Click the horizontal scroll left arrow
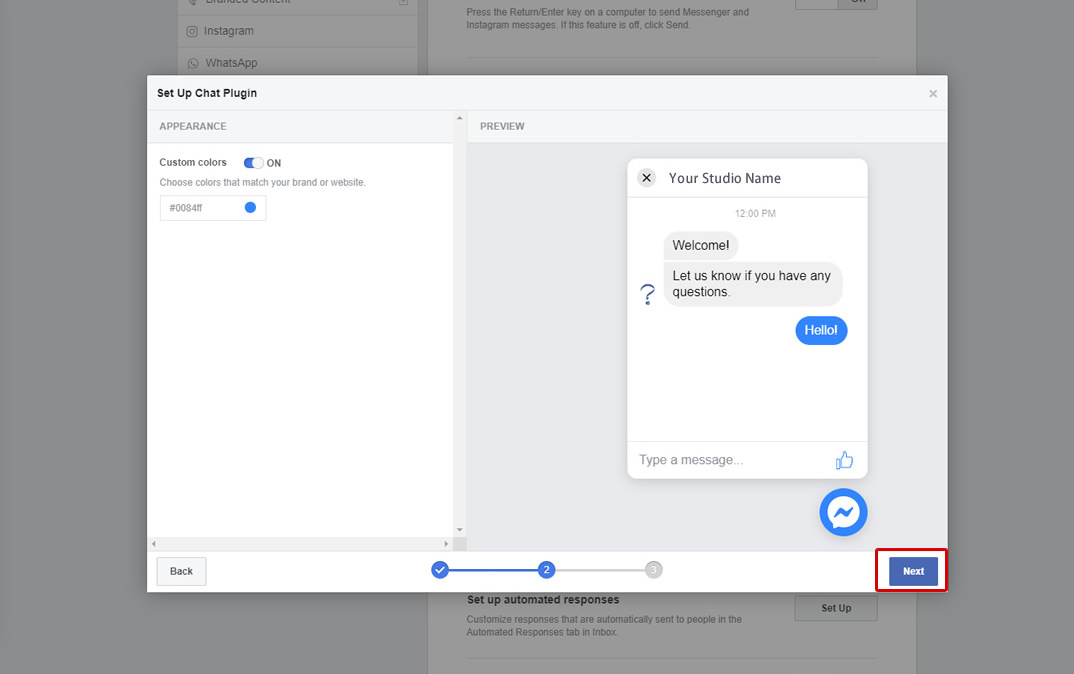The width and height of the screenshot is (1074, 674). [154, 544]
